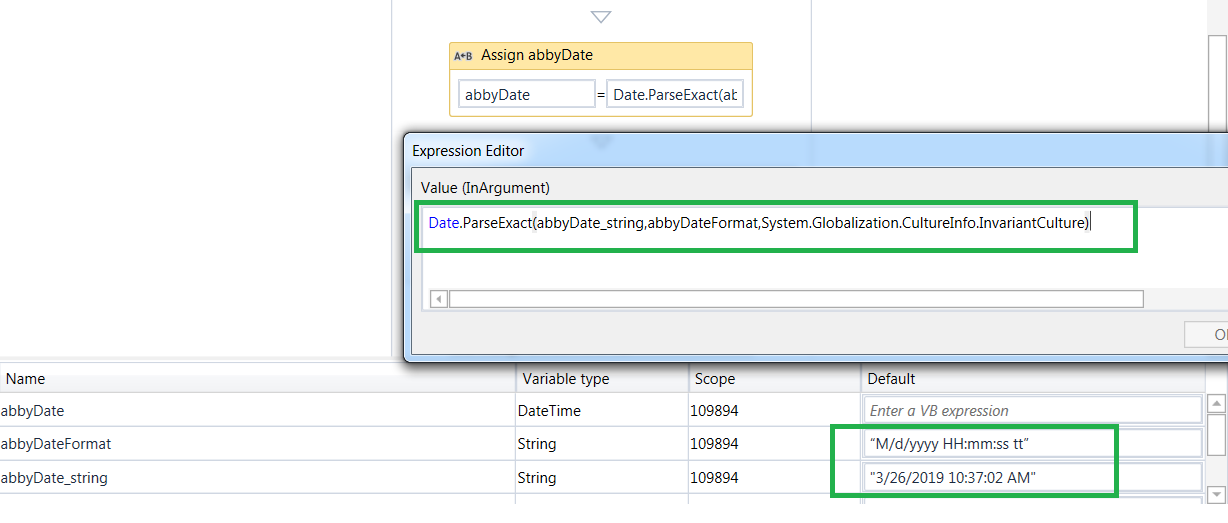Open the DateTime type cell for abbyDate

[x=602, y=410]
